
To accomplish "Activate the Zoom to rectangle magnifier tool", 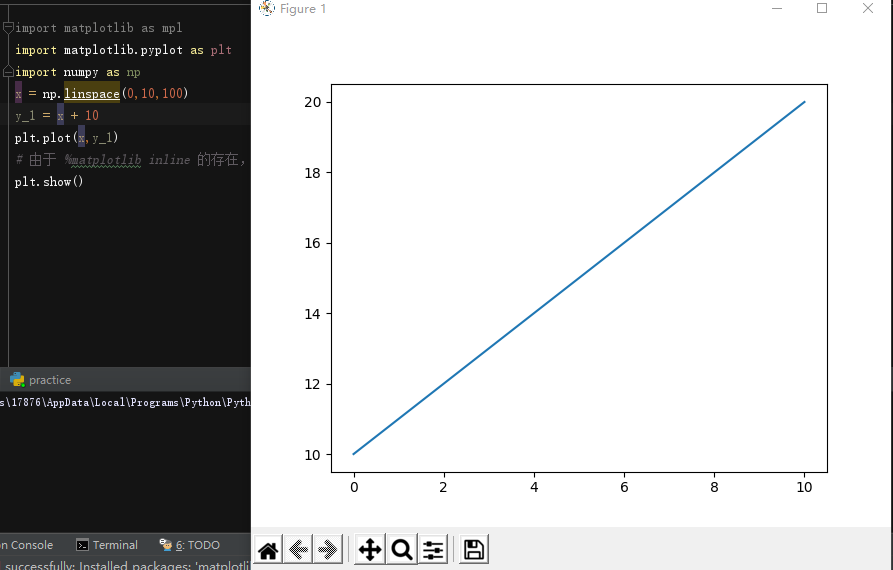I will click(x=402, y=550).
